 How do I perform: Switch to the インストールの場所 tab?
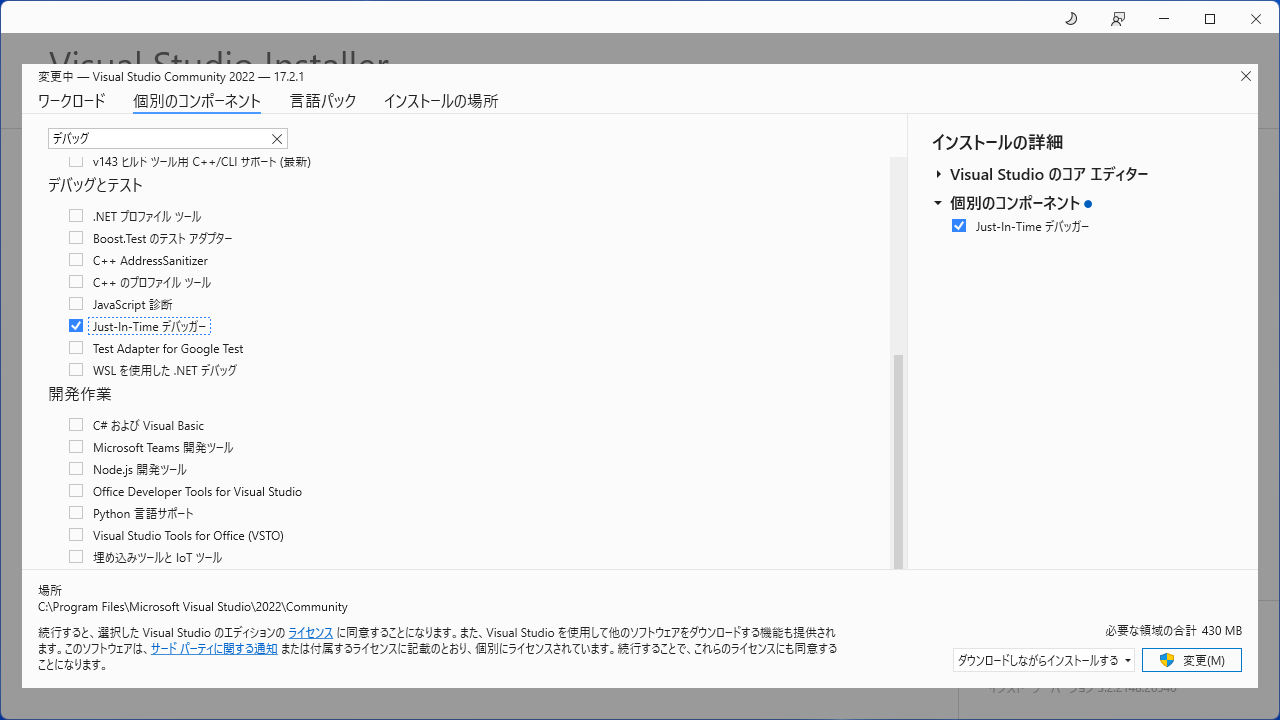pyautogui.click(x=440, y=101)
